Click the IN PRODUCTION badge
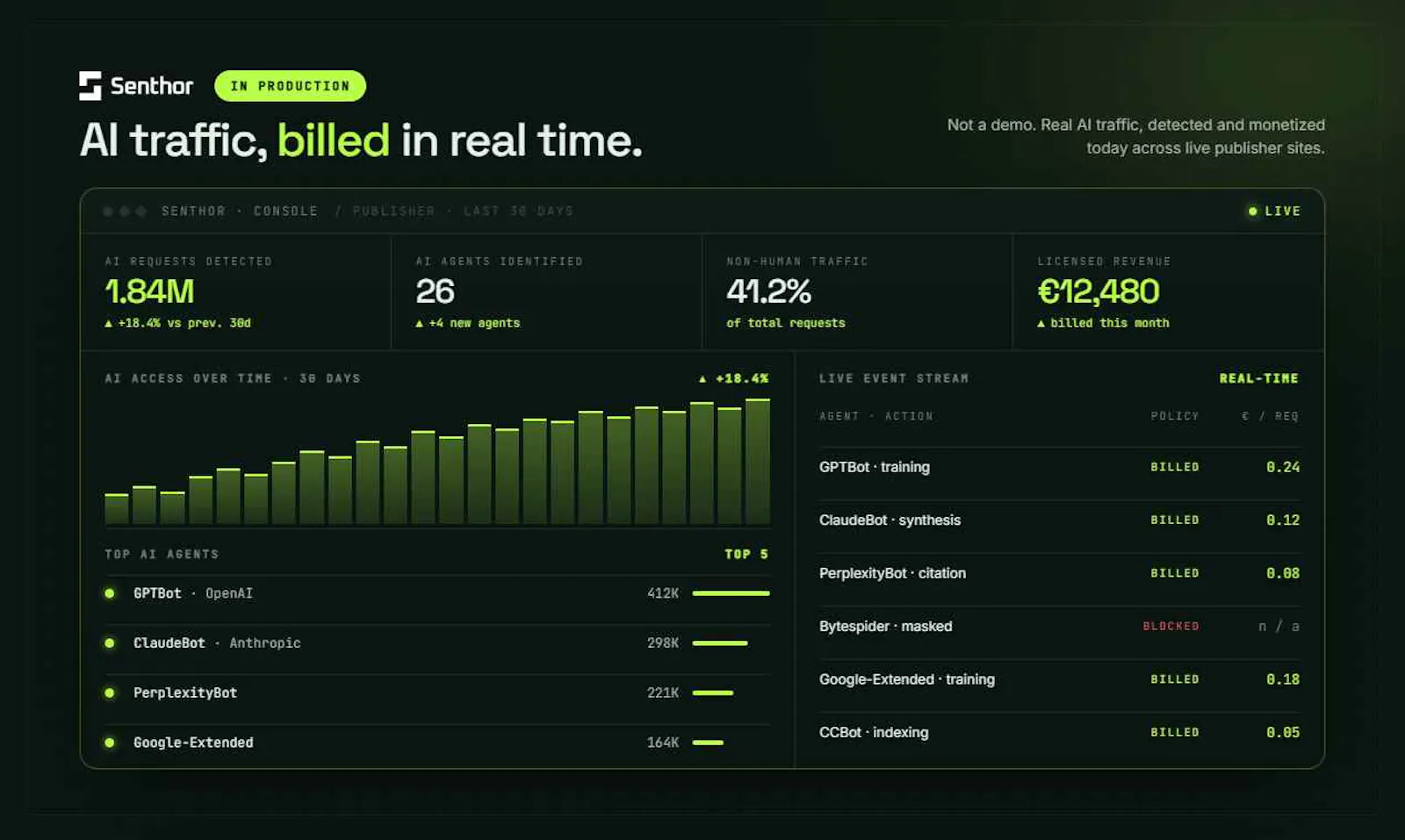Screen dimensions: 1405x840 click(x=290, y=86)
